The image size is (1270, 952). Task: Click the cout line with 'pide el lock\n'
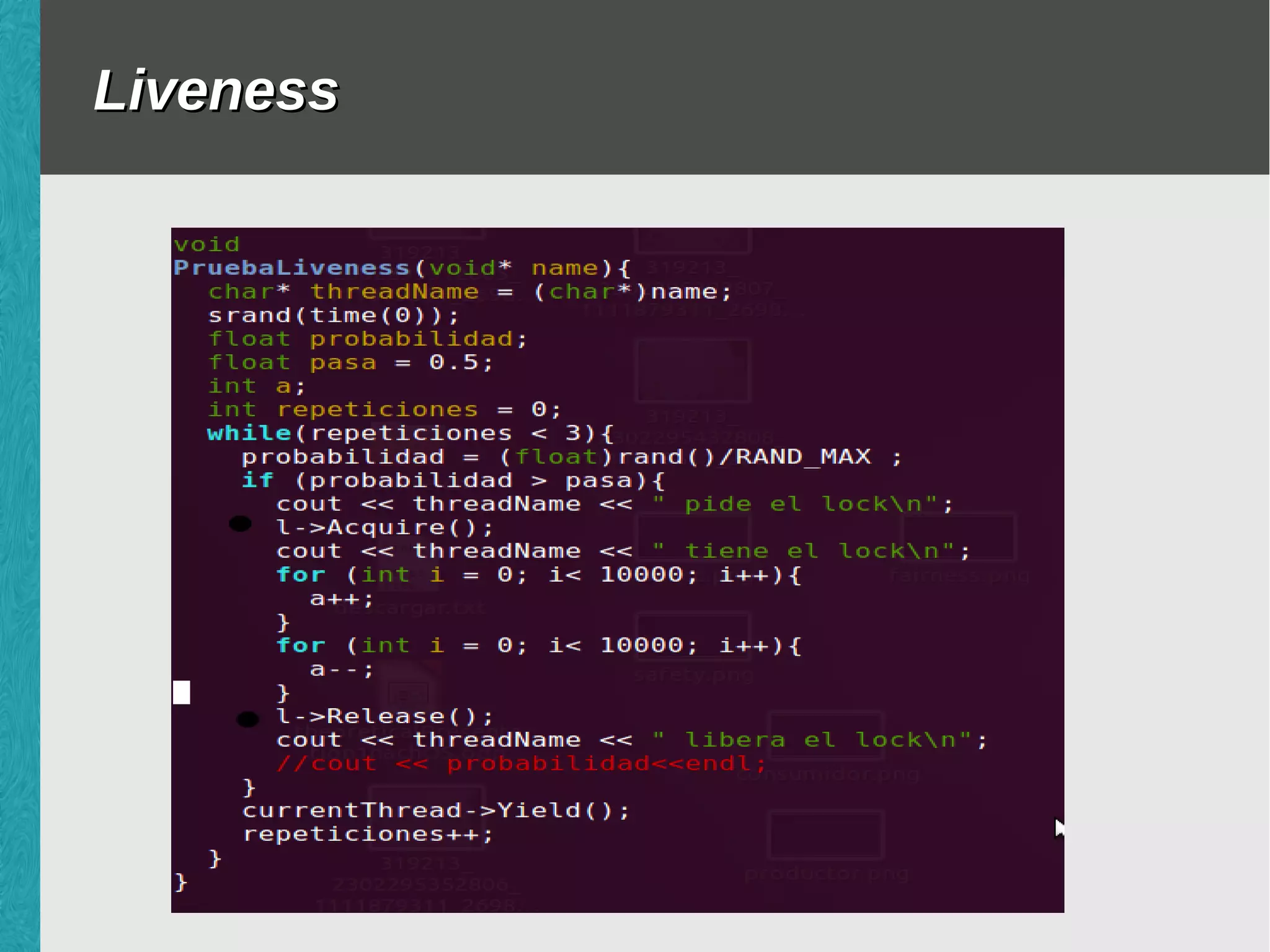(614, 504)
